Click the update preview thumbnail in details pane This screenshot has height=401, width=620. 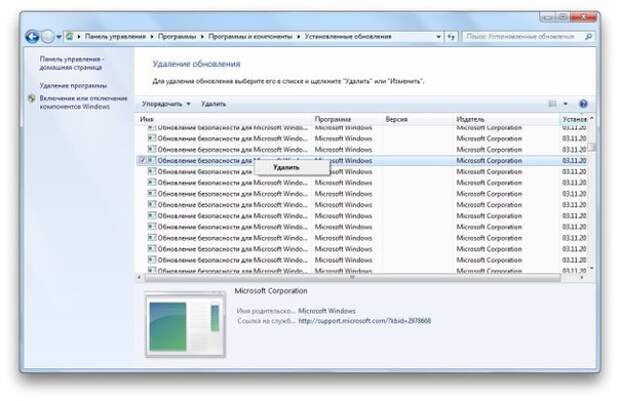(185, 324)
